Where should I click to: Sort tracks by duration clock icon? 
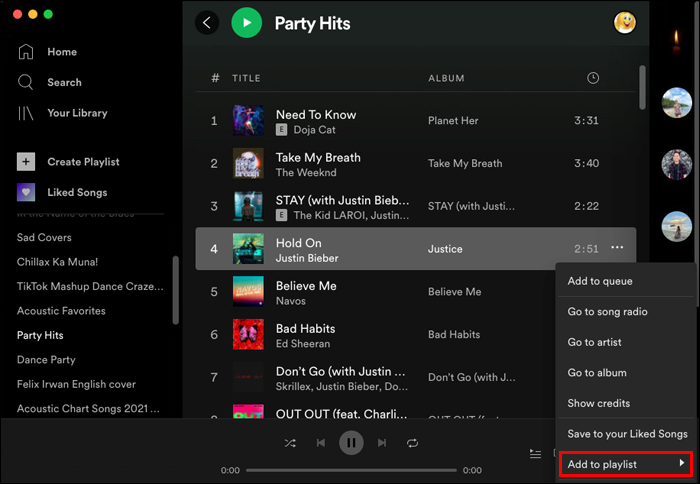click(593, 78)
